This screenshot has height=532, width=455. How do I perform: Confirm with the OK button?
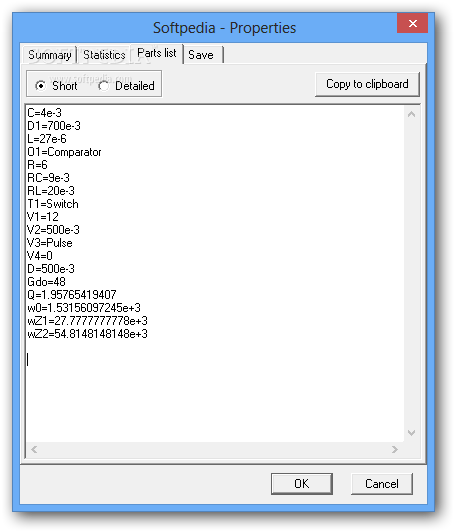pos(302,483)
